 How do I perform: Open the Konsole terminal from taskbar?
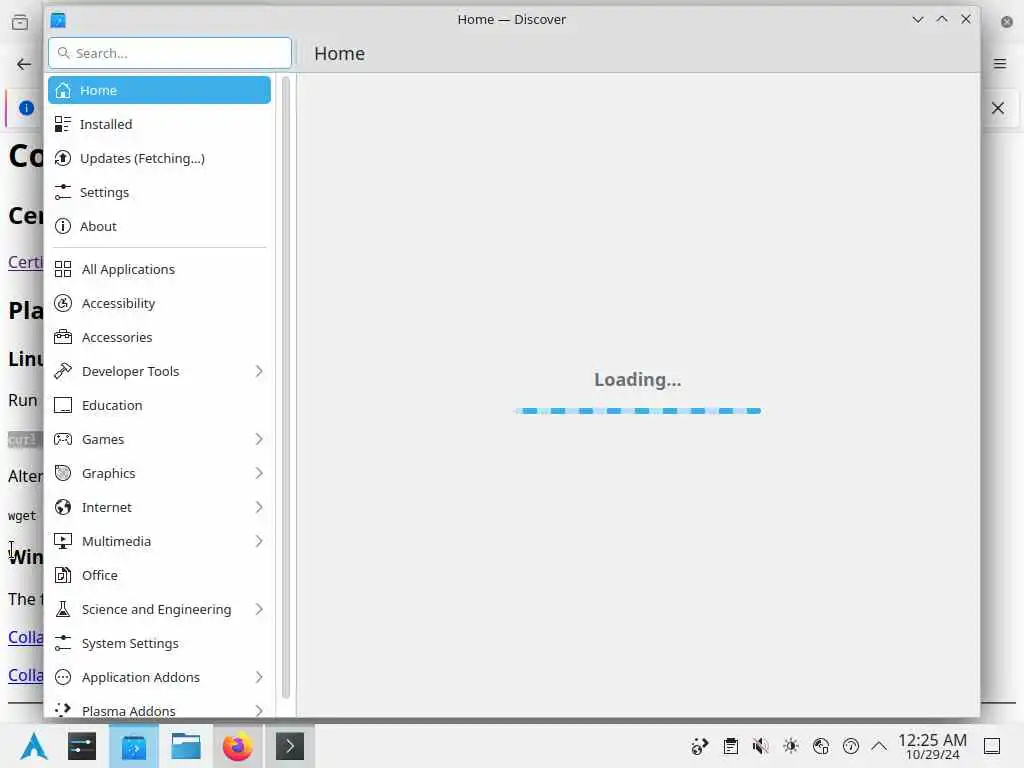pos(289,746)
